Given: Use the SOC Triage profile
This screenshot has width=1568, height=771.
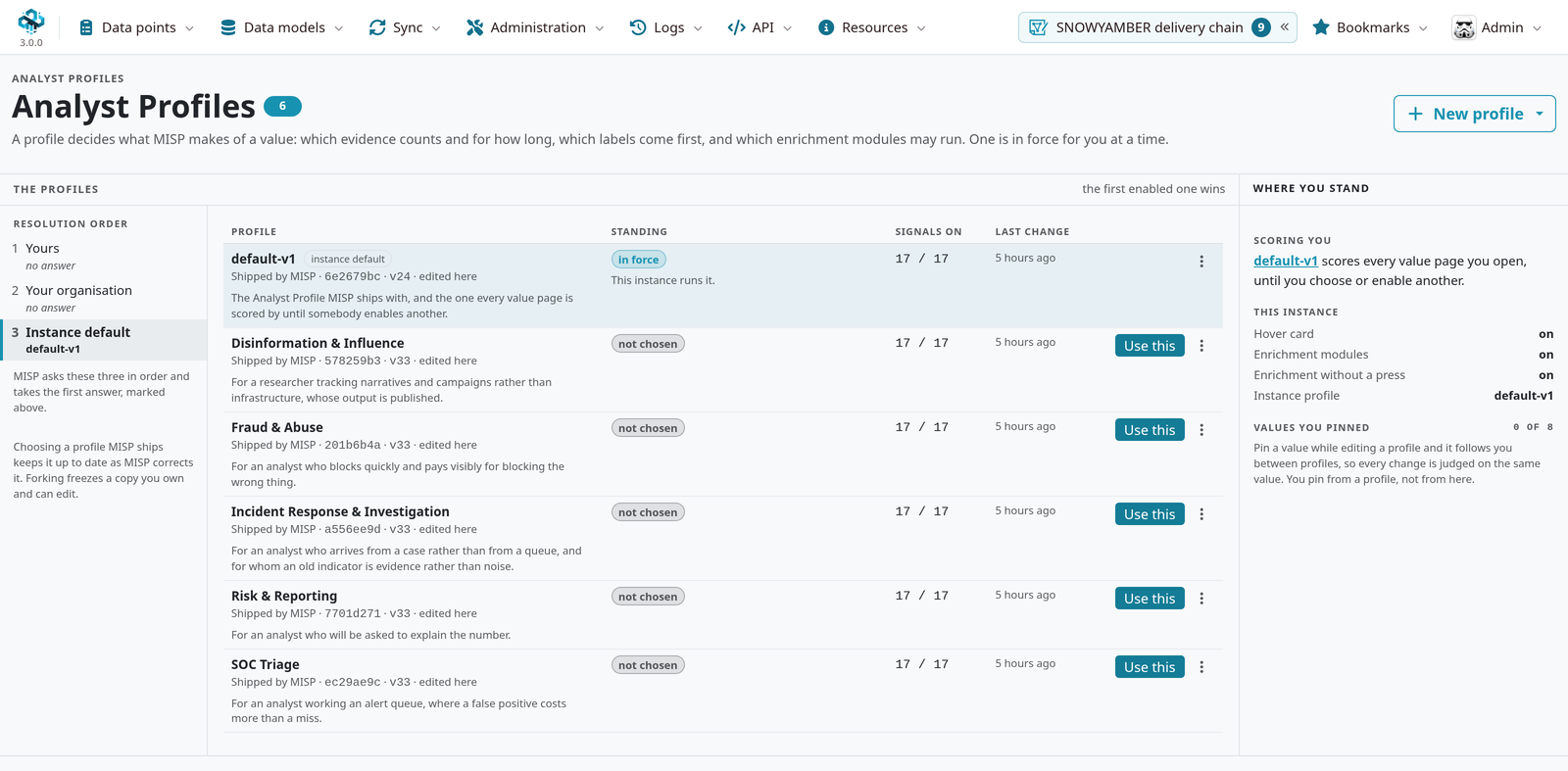Looking at the screenshot, I should 1150,667.
